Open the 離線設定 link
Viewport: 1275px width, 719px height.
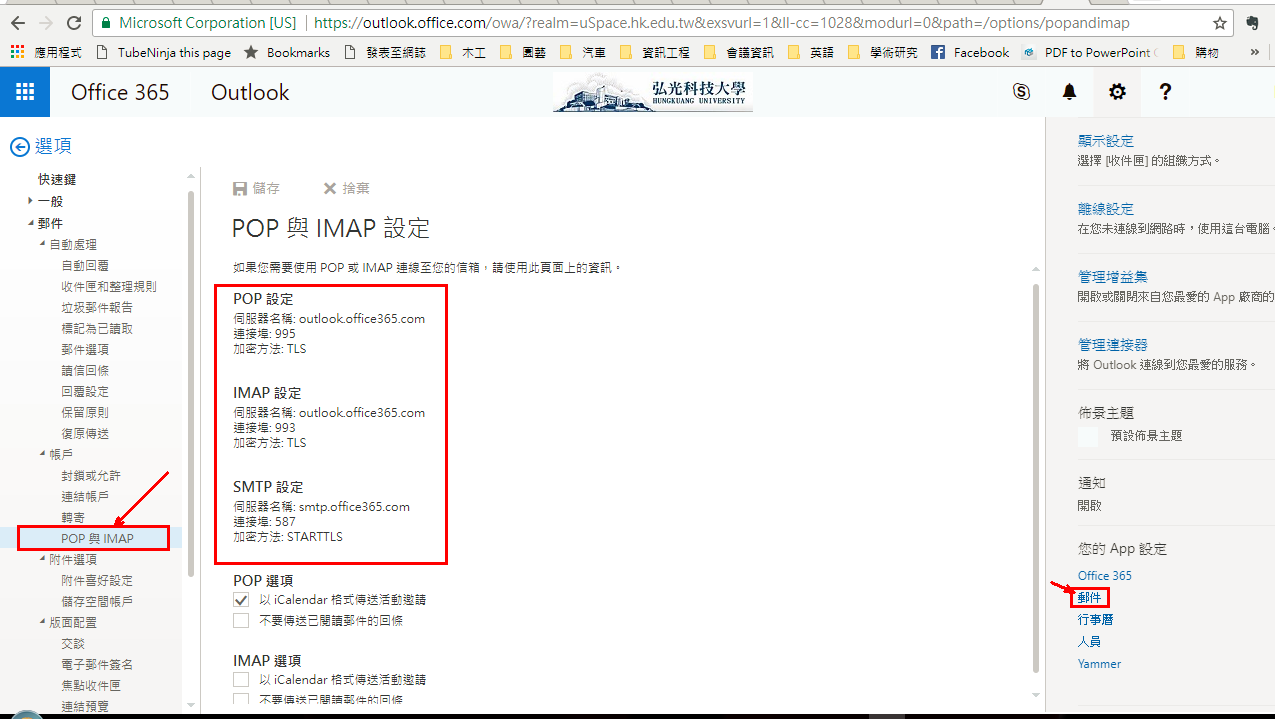point(1106,209)
